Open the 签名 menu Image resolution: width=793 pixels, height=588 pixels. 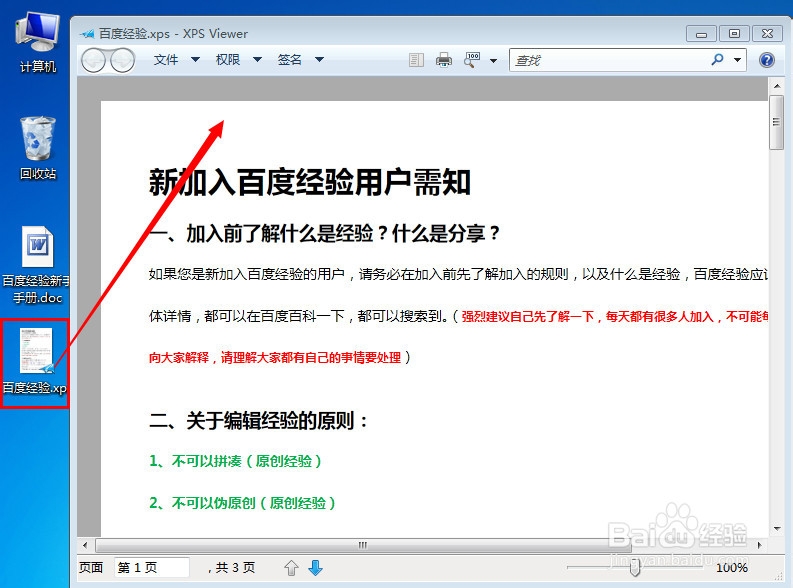click(289, 60)
